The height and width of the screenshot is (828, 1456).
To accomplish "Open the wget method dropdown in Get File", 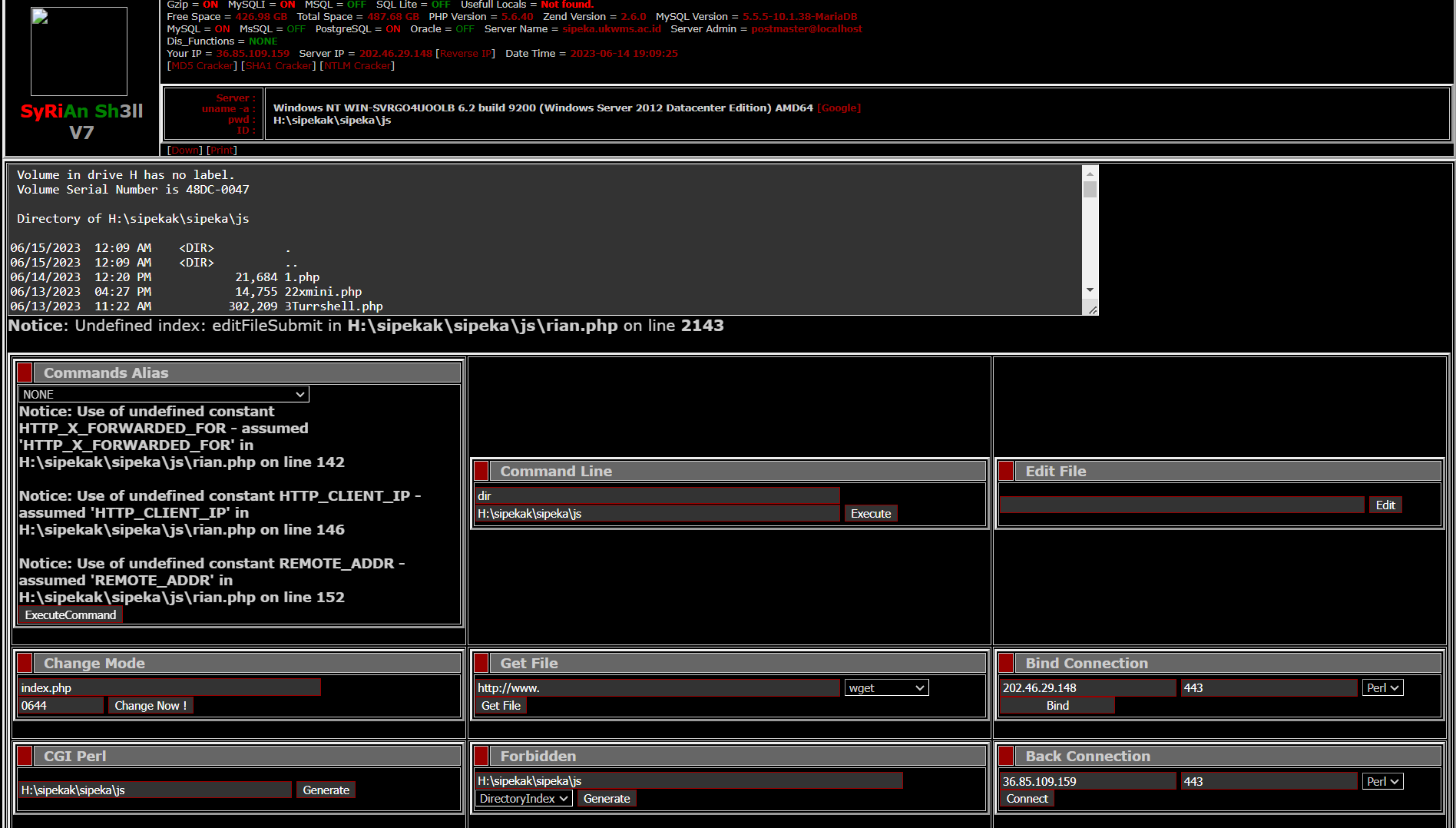I will (887, 688).
